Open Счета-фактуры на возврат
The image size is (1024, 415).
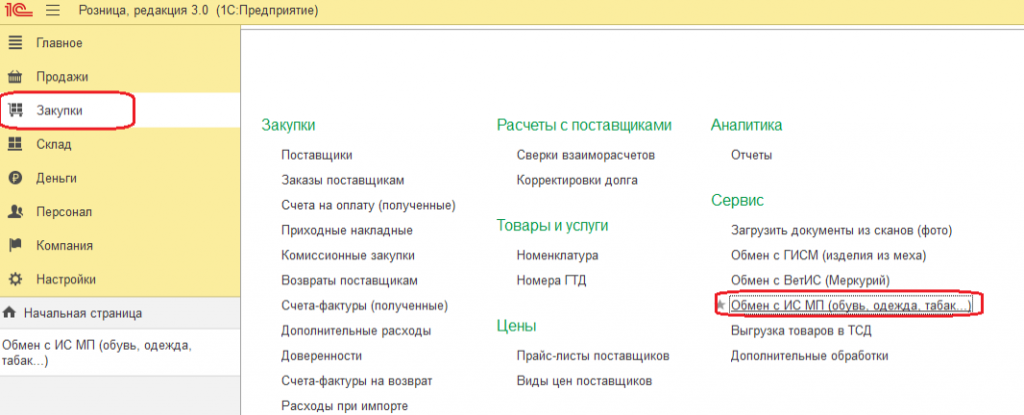357,380
